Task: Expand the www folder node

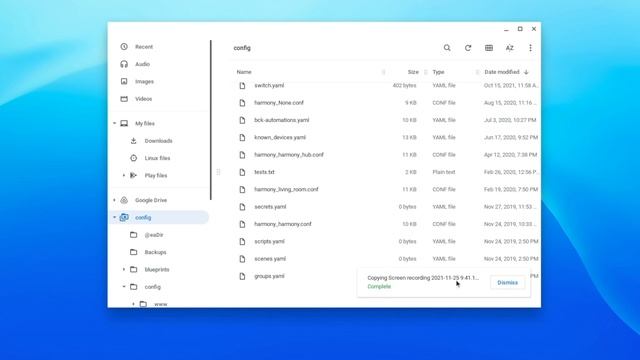Action: click(x=133, y=304)
